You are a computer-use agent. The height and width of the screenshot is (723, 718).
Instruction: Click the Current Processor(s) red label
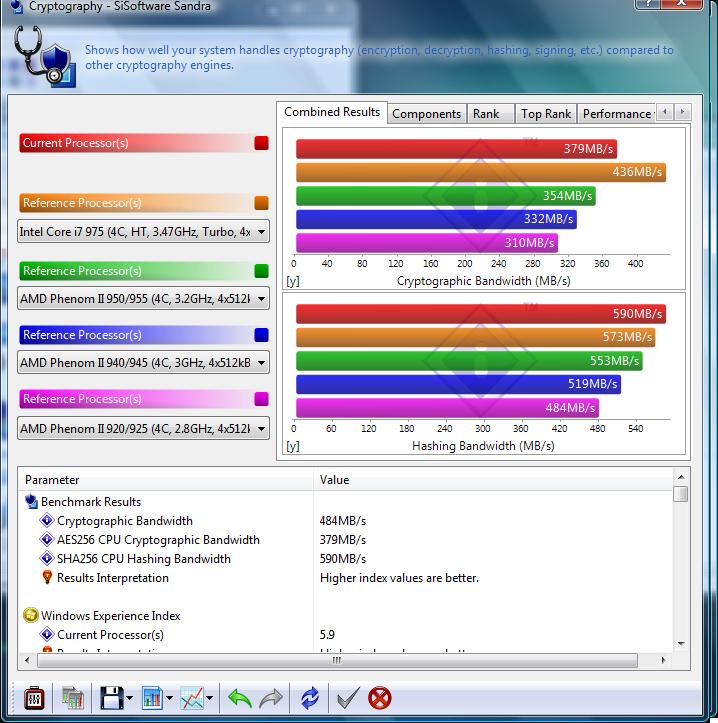(x=76, y=143)
